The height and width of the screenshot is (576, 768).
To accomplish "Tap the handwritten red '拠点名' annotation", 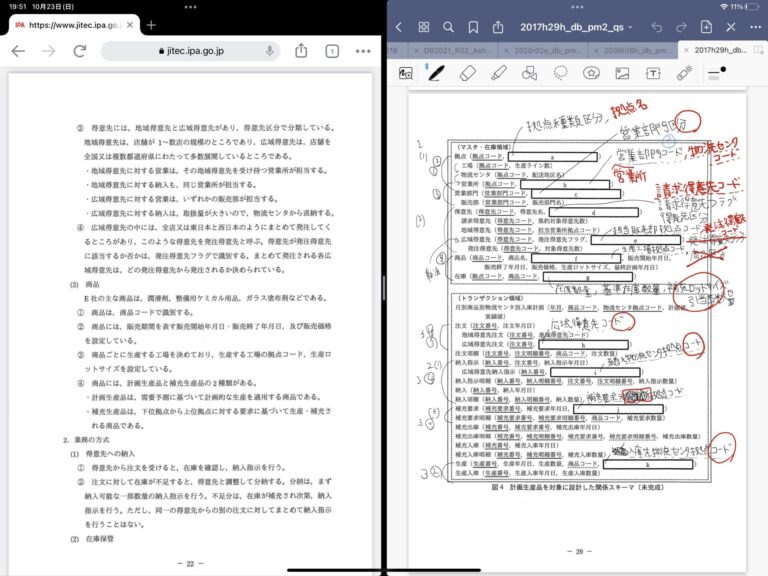I will pos(629,109).
